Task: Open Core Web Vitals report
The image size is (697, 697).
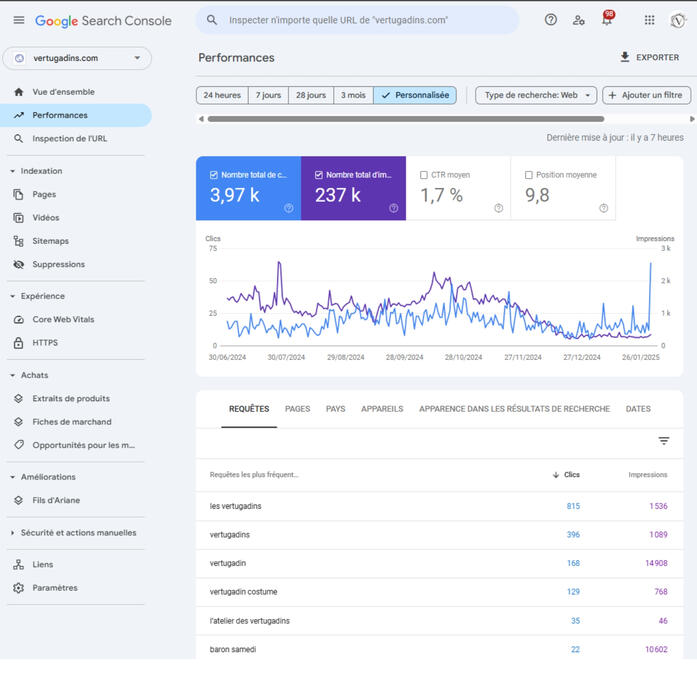Action: pyautogui.click(x=63, y=319)
